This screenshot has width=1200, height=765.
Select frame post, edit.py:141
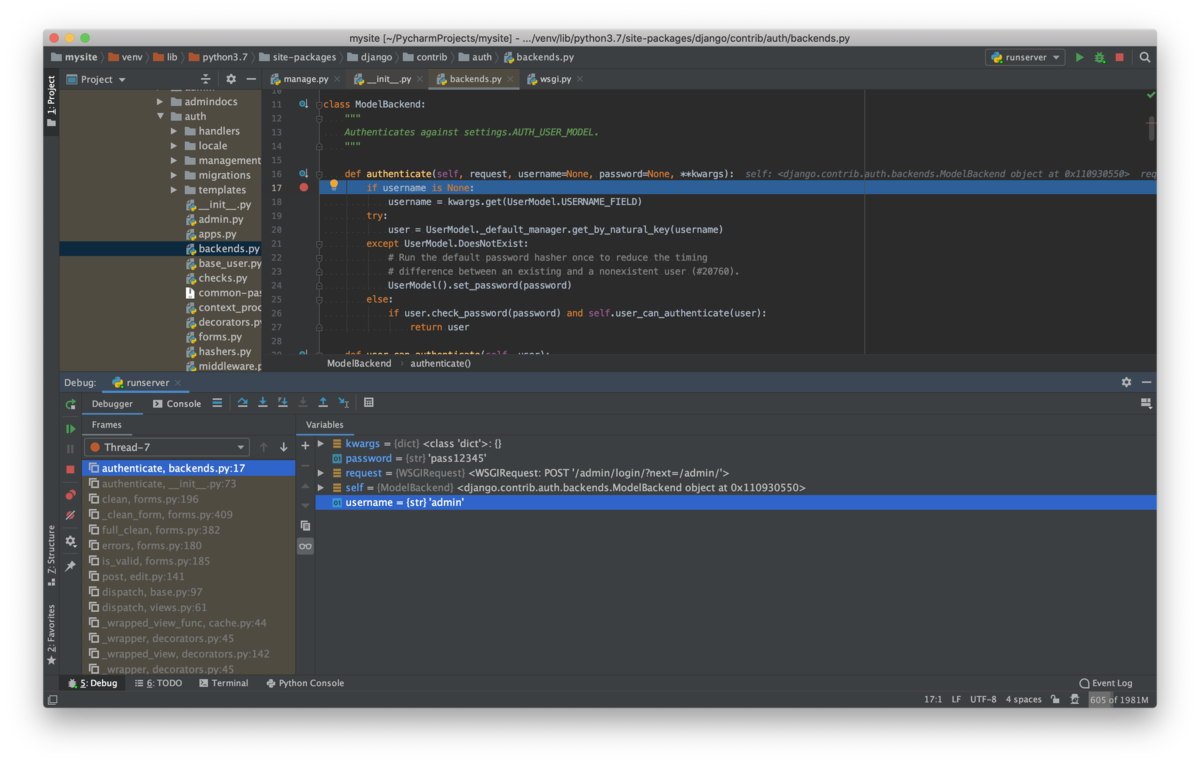(188, 577)
